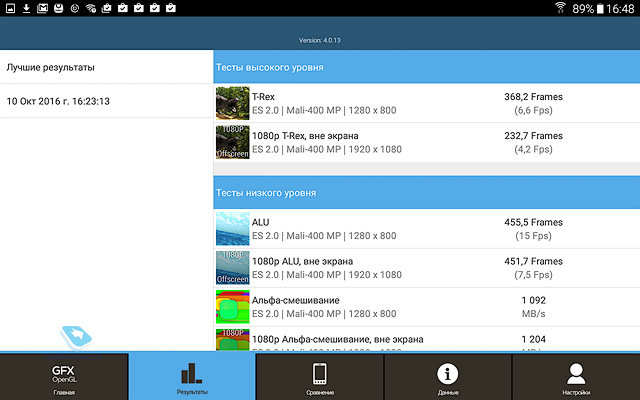Tap the 1080p ALU offscreen thumbnail
640x400 pixels.
[232, 268]
